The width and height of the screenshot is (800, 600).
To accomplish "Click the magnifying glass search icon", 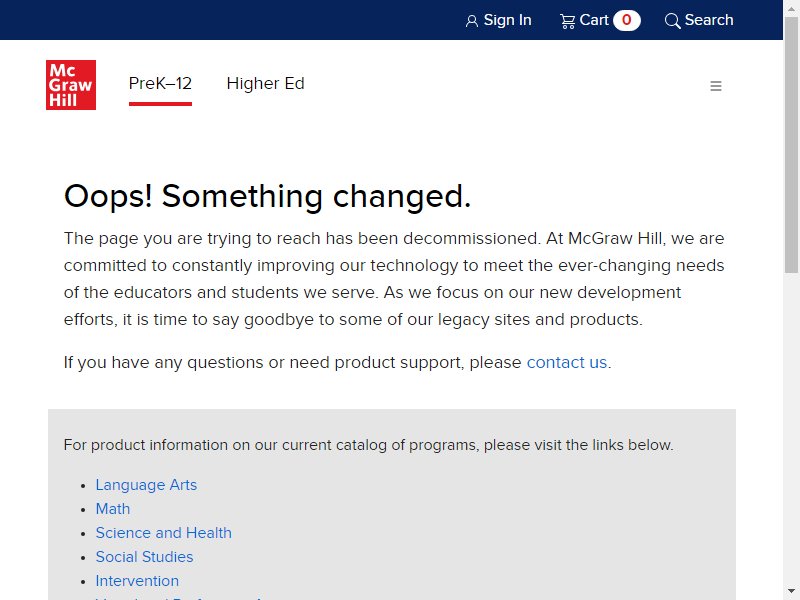I will [x=672, y=21].
